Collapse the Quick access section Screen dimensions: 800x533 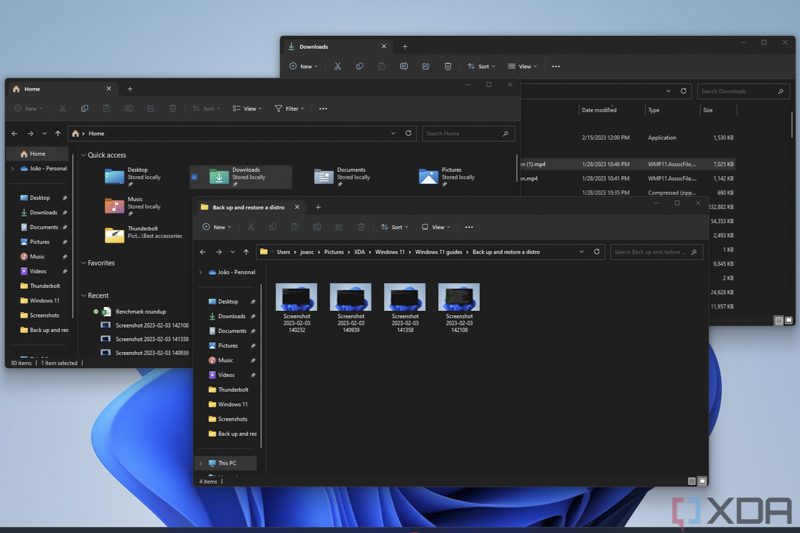pos(84,155)
